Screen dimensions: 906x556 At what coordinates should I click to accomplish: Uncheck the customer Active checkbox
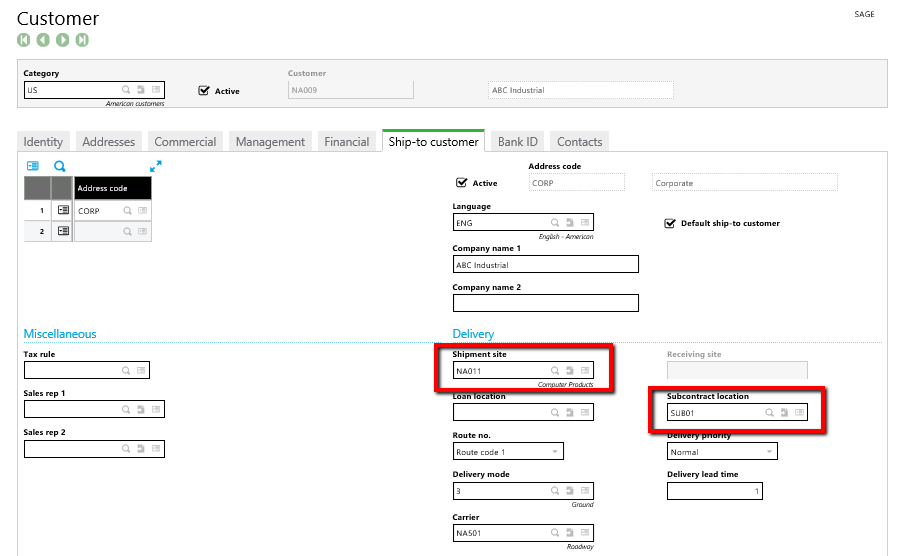205,90
